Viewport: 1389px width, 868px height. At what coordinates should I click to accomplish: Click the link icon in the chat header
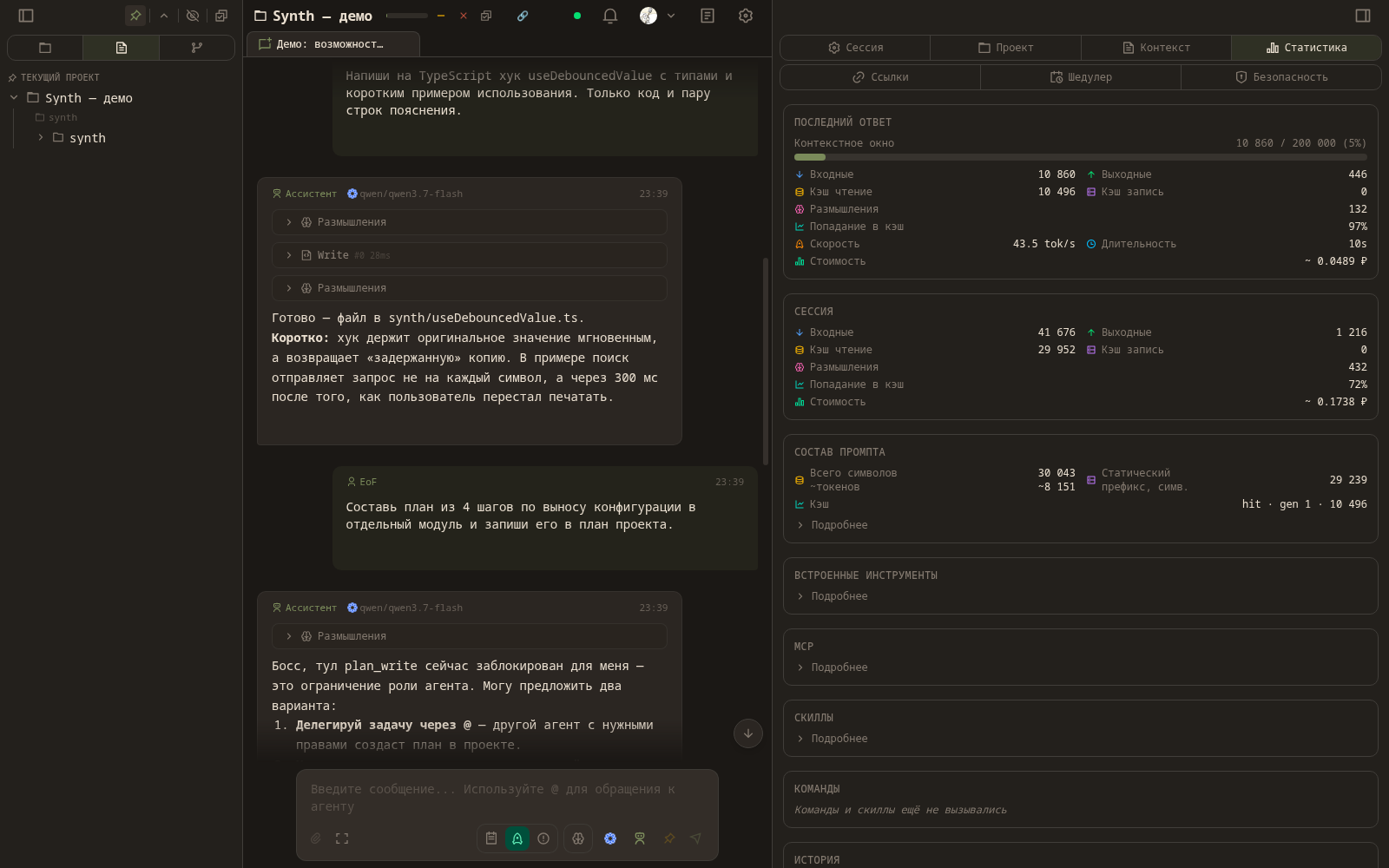(x=523, y=16)
